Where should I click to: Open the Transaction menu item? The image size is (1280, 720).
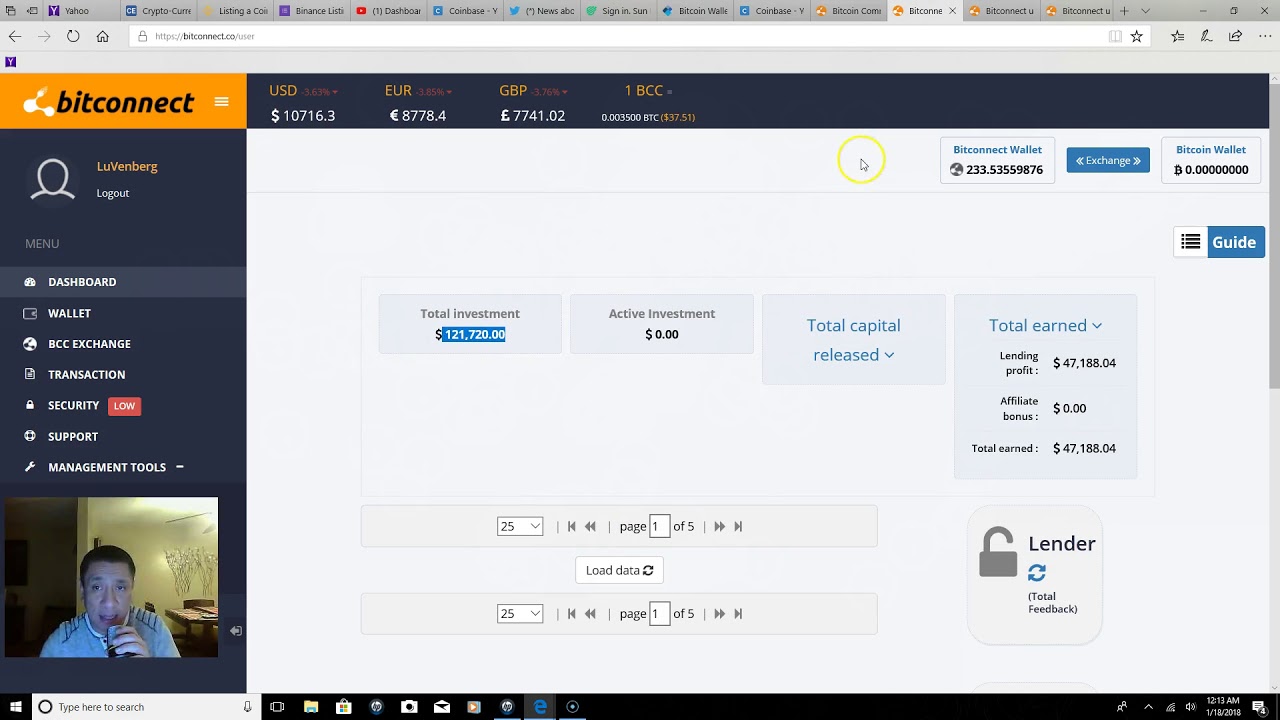coord(86,375)
